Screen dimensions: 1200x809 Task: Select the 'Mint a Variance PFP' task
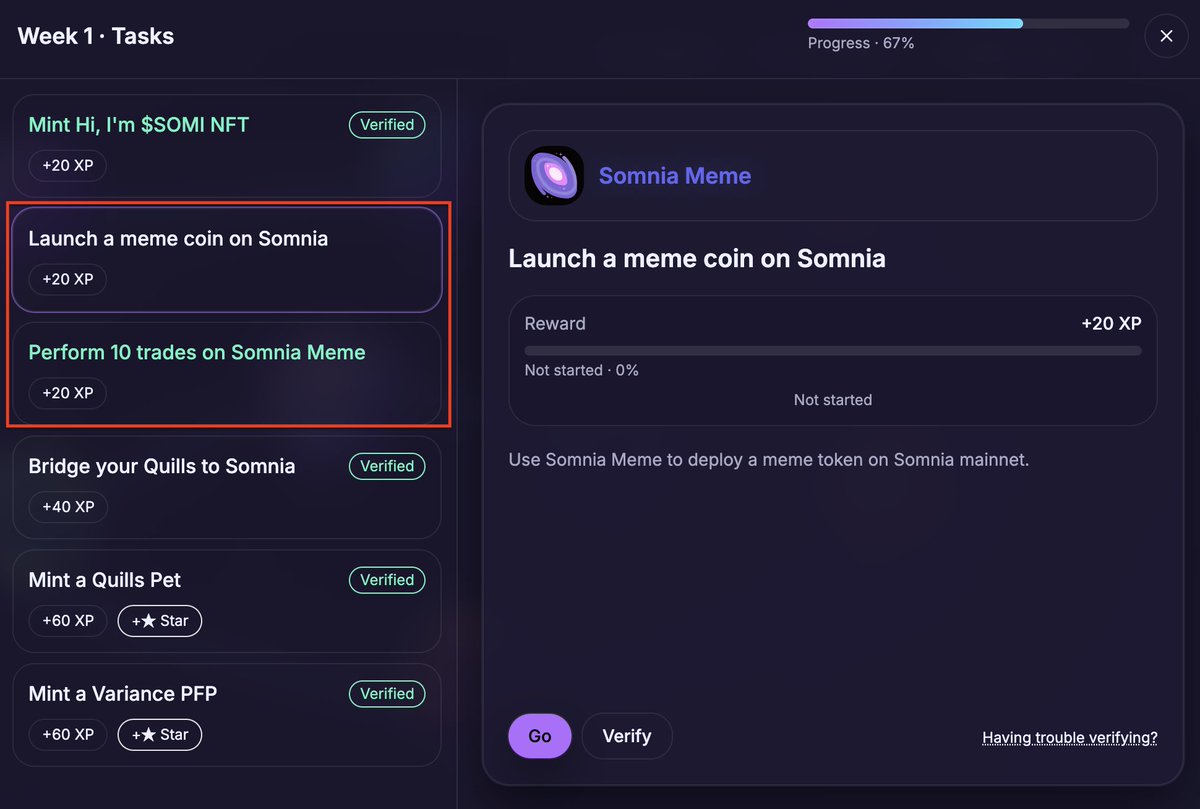tap(227, 715)
